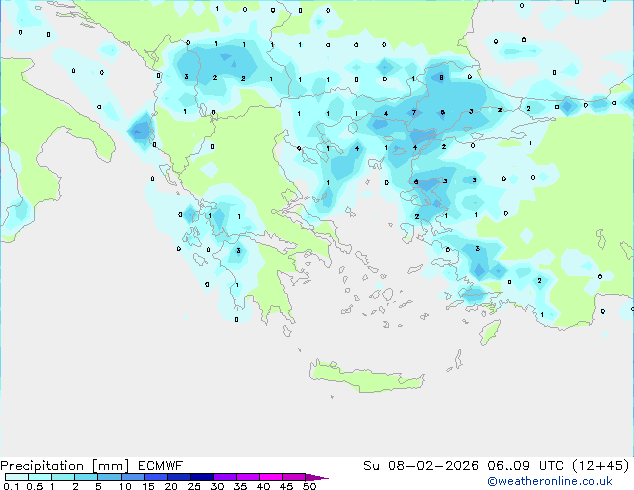This screenshot has height=490, width=634.
Task: Pick the legend swatch between 10 and 15
Action: tap(132, 477)
